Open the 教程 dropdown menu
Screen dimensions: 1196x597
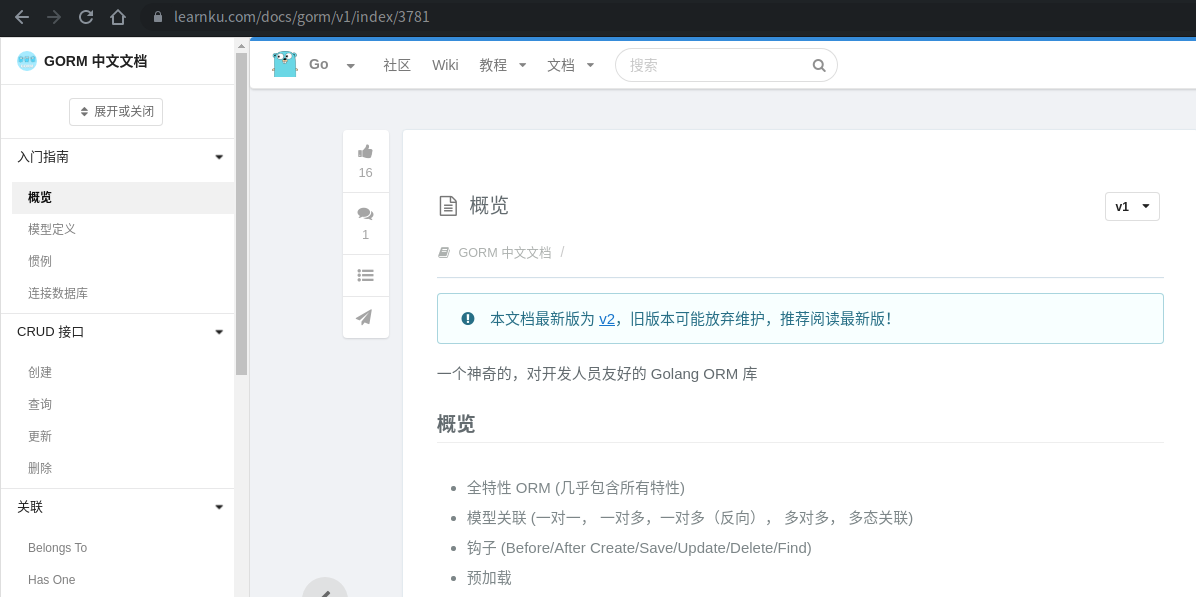point(503,65)
